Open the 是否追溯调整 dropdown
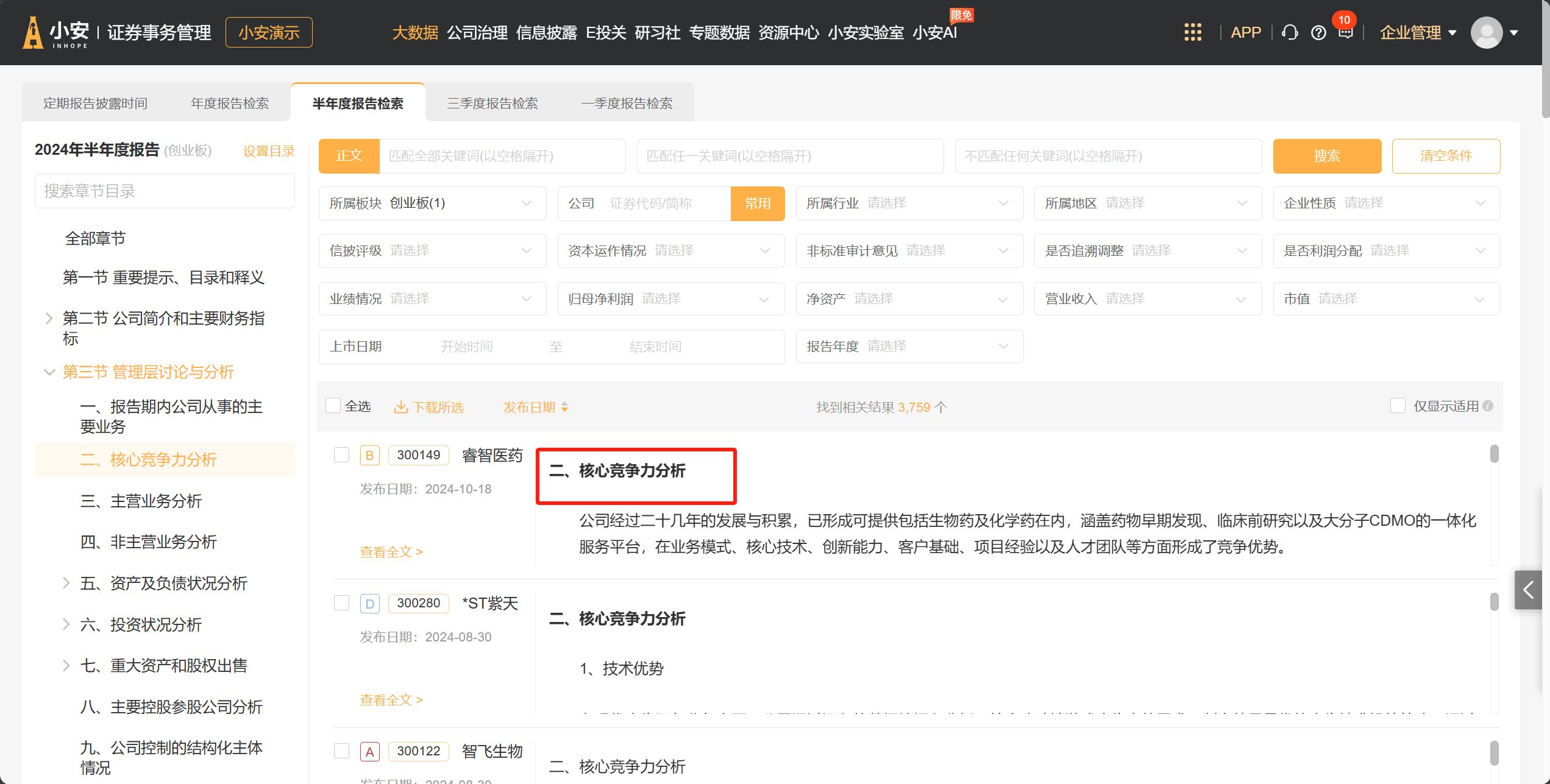The height and width of the screenshot is (784, 1550). [1148, 250]
